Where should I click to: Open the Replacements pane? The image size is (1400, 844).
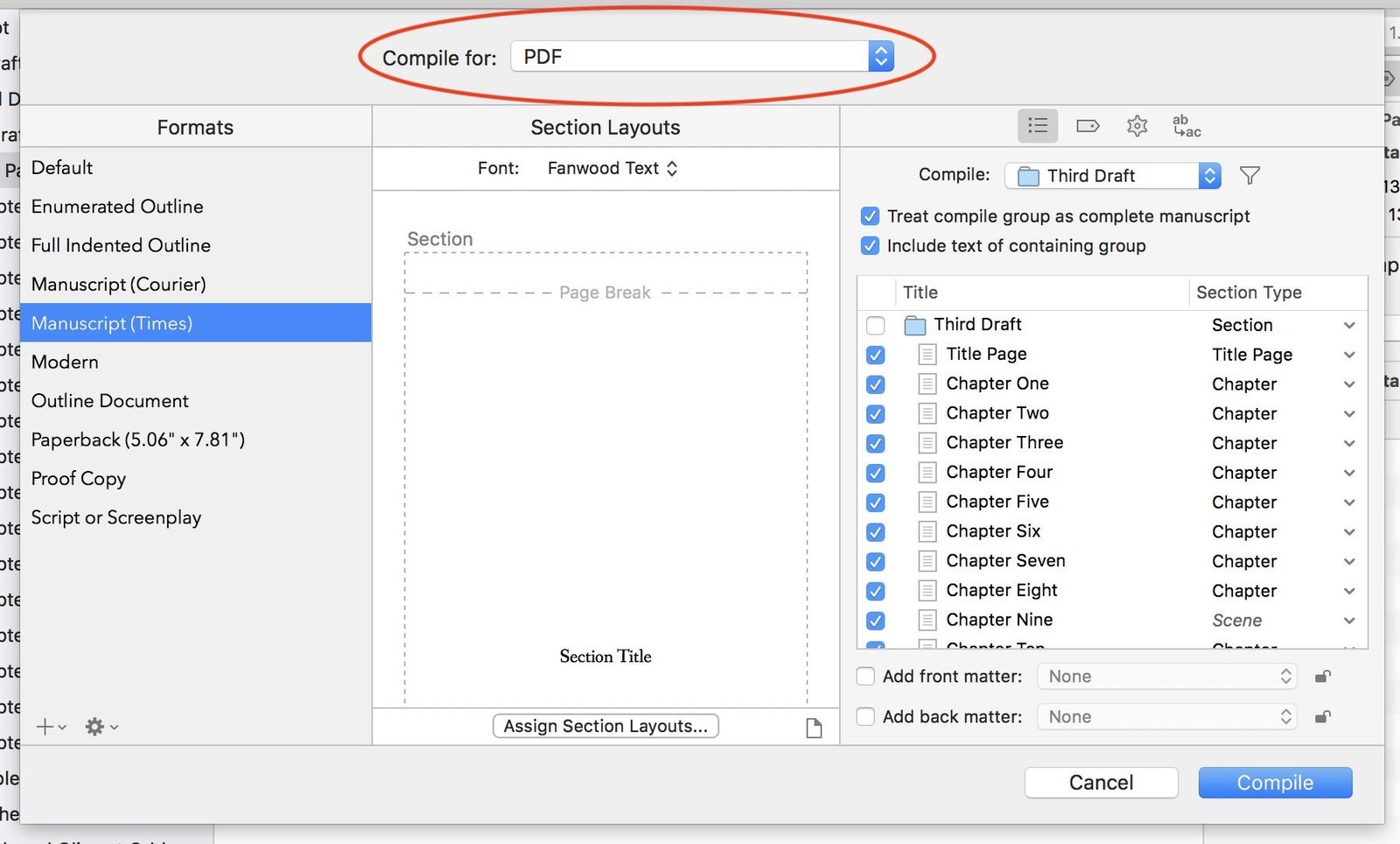pyautogui.click(x=1185, y=125)
